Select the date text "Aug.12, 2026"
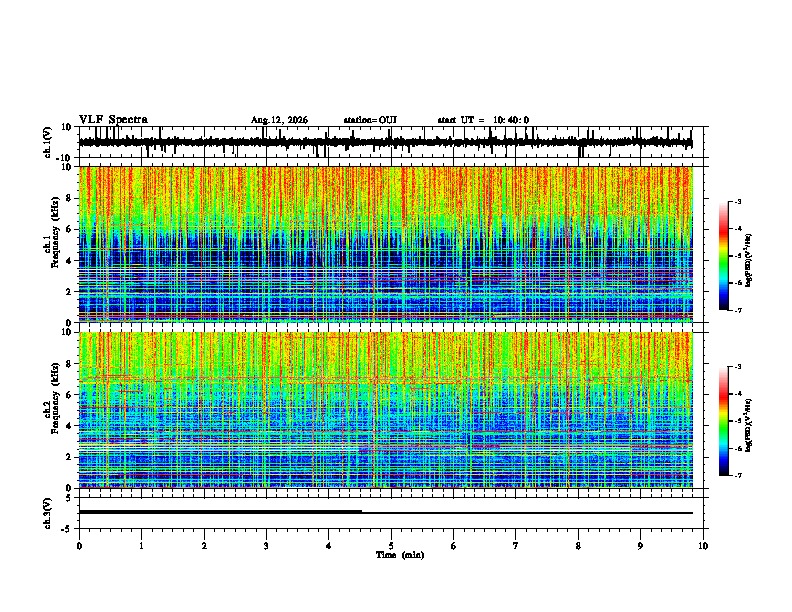This screenshot has width=792, height=612. coord(279,120)
